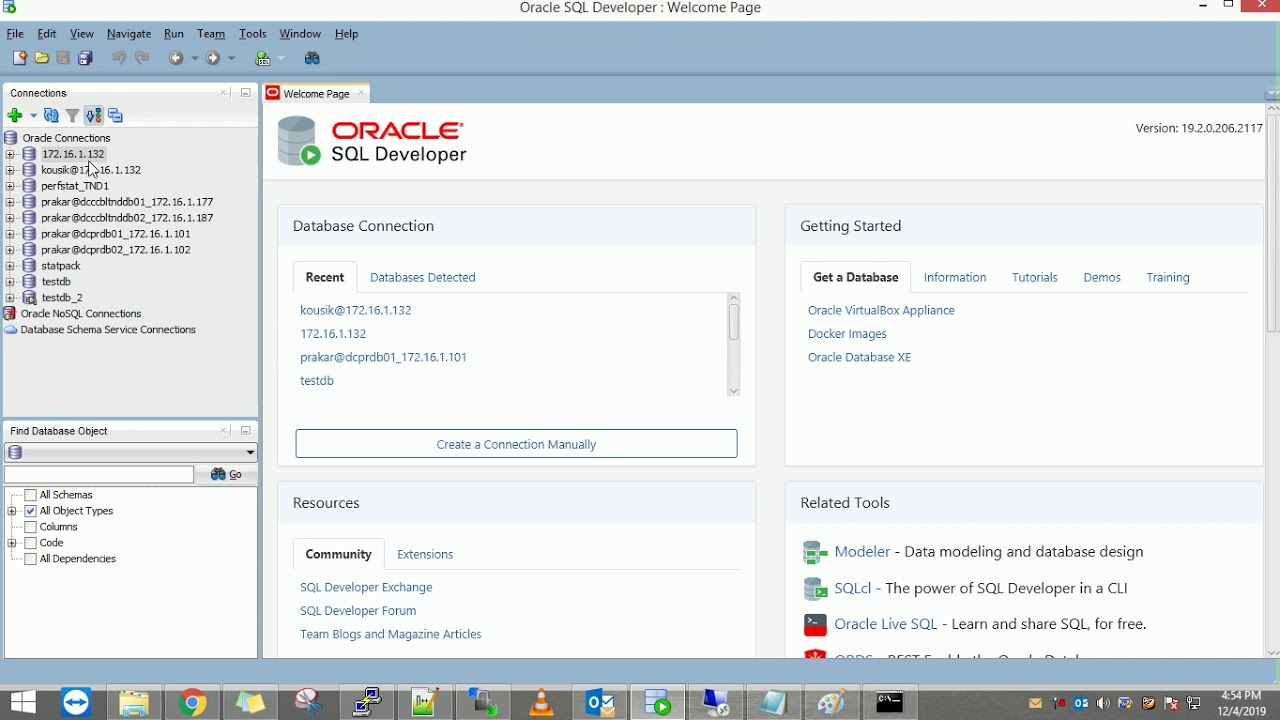Click the Schema Browser icon in Connections toolbar

pos(94,116)
